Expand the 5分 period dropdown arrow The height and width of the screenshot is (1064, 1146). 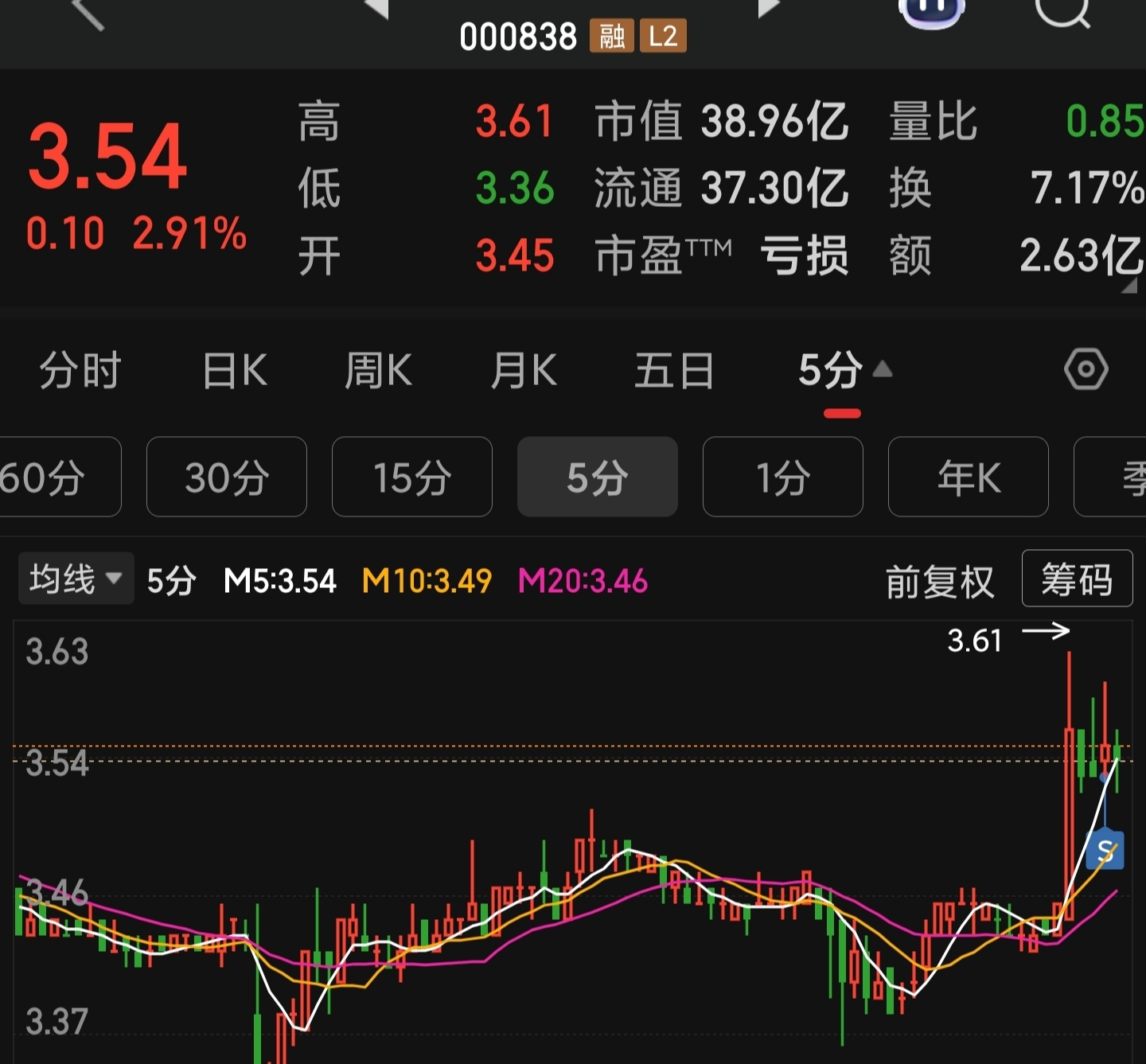883,368
